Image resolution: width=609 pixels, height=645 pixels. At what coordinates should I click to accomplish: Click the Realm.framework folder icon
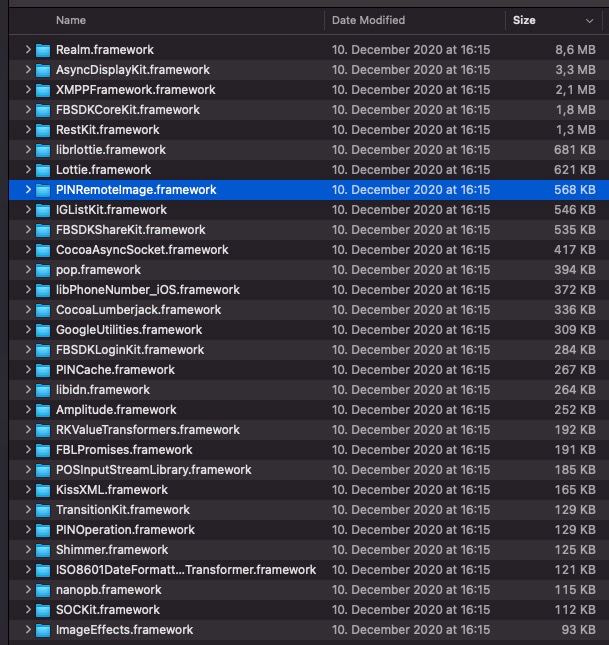pos(43,50)
